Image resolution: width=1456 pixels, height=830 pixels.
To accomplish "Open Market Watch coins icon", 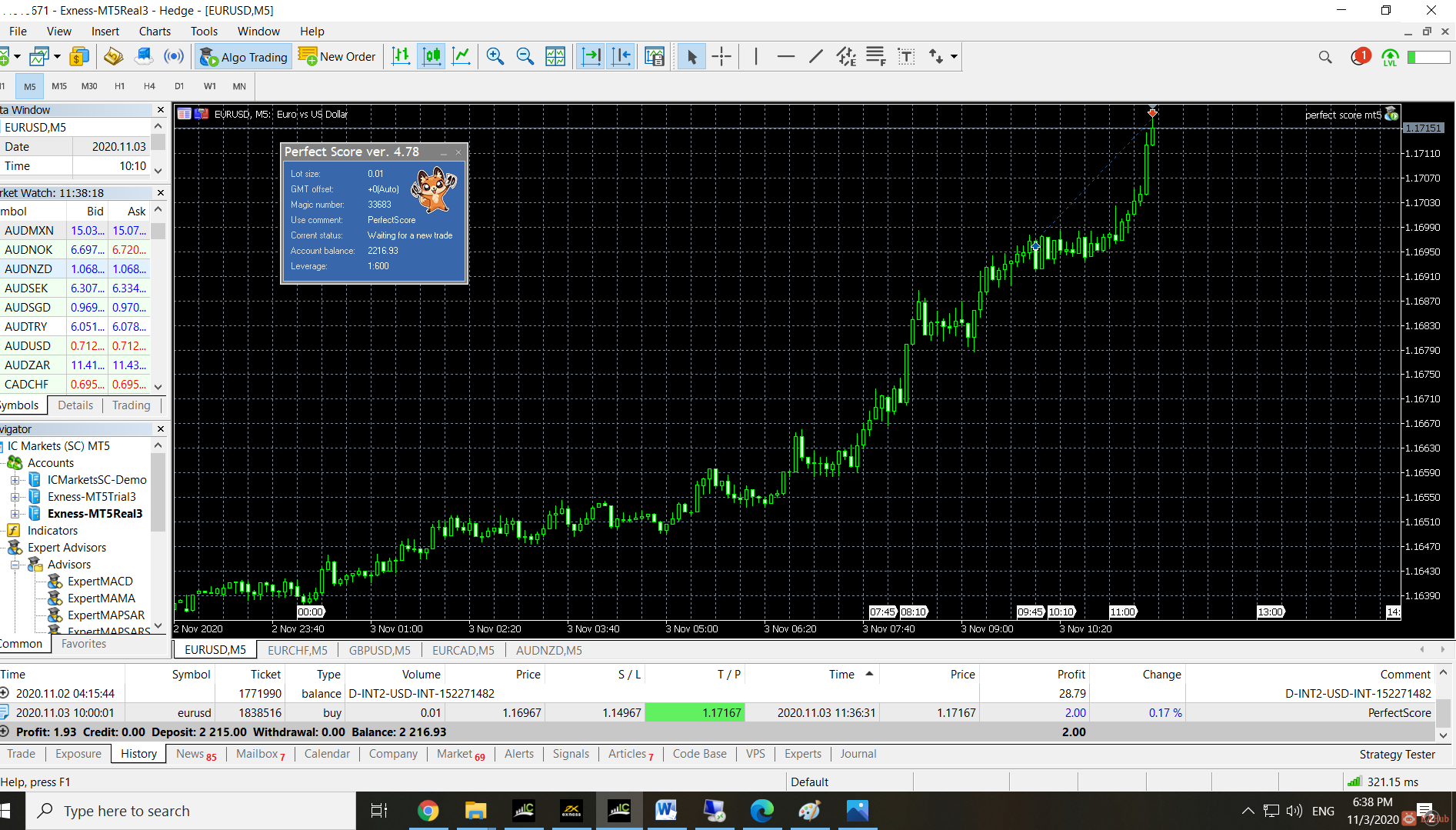I will tap(78, 56).
